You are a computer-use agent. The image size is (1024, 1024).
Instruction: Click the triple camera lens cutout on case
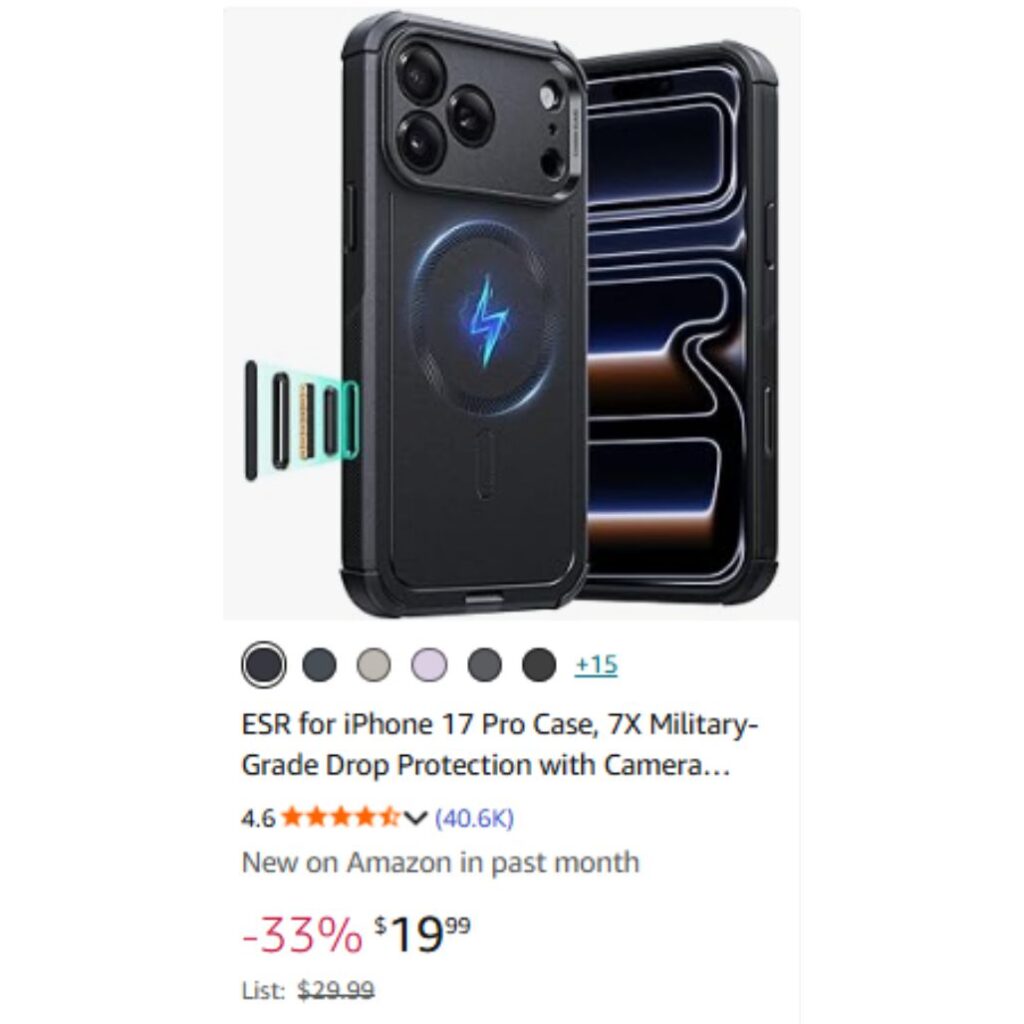pyautogui.click(x=445, y=106)
